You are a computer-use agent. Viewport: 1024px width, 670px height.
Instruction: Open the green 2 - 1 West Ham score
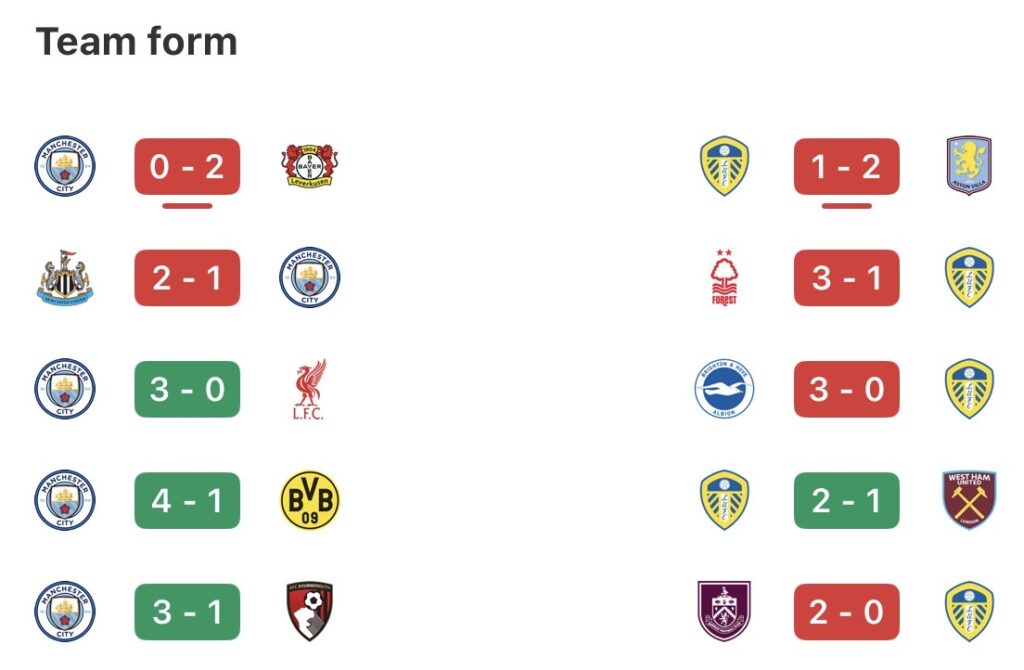pos(846,500)
